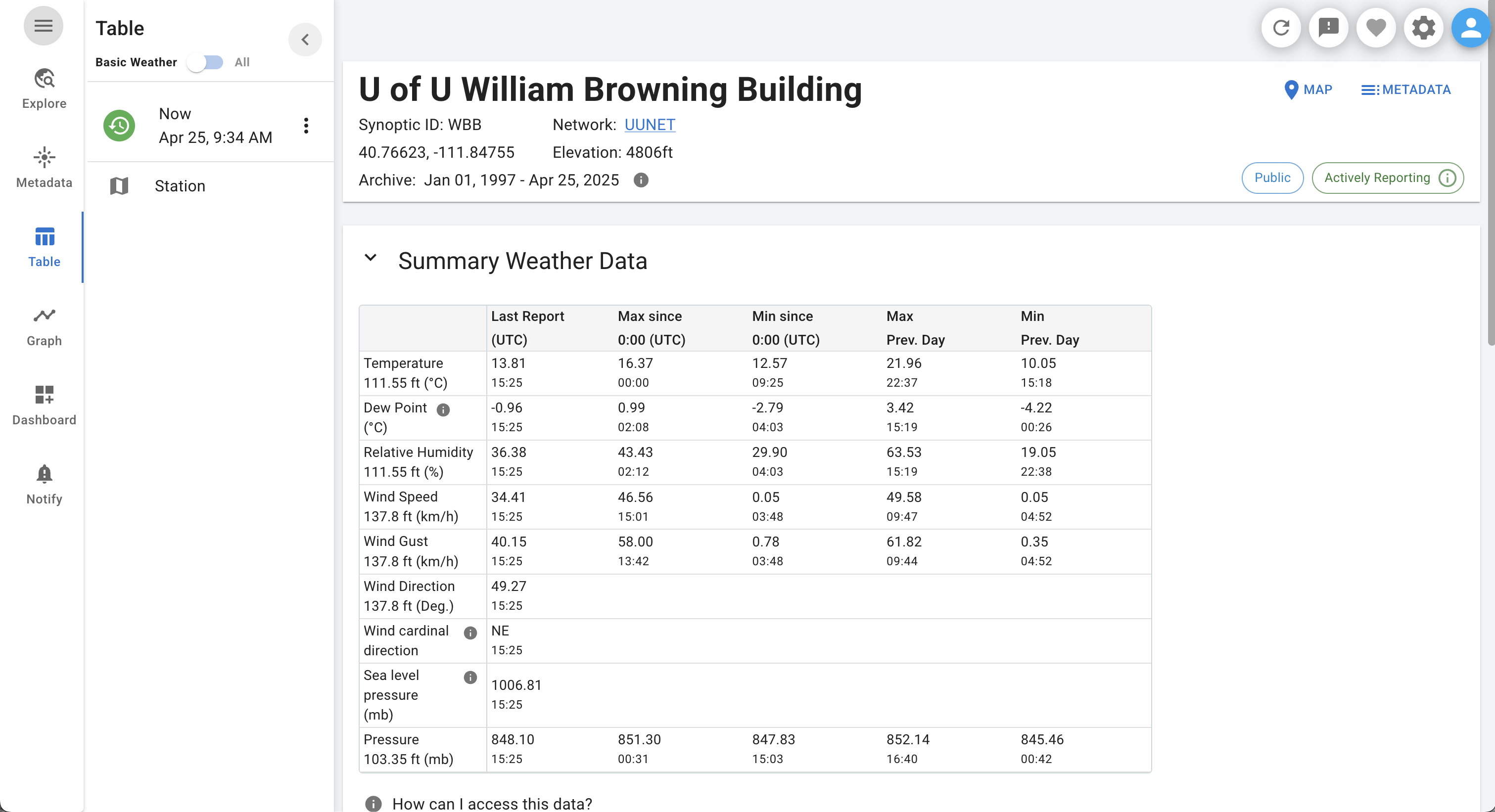Click the Sea level pressure info icon

click(470, 677)
